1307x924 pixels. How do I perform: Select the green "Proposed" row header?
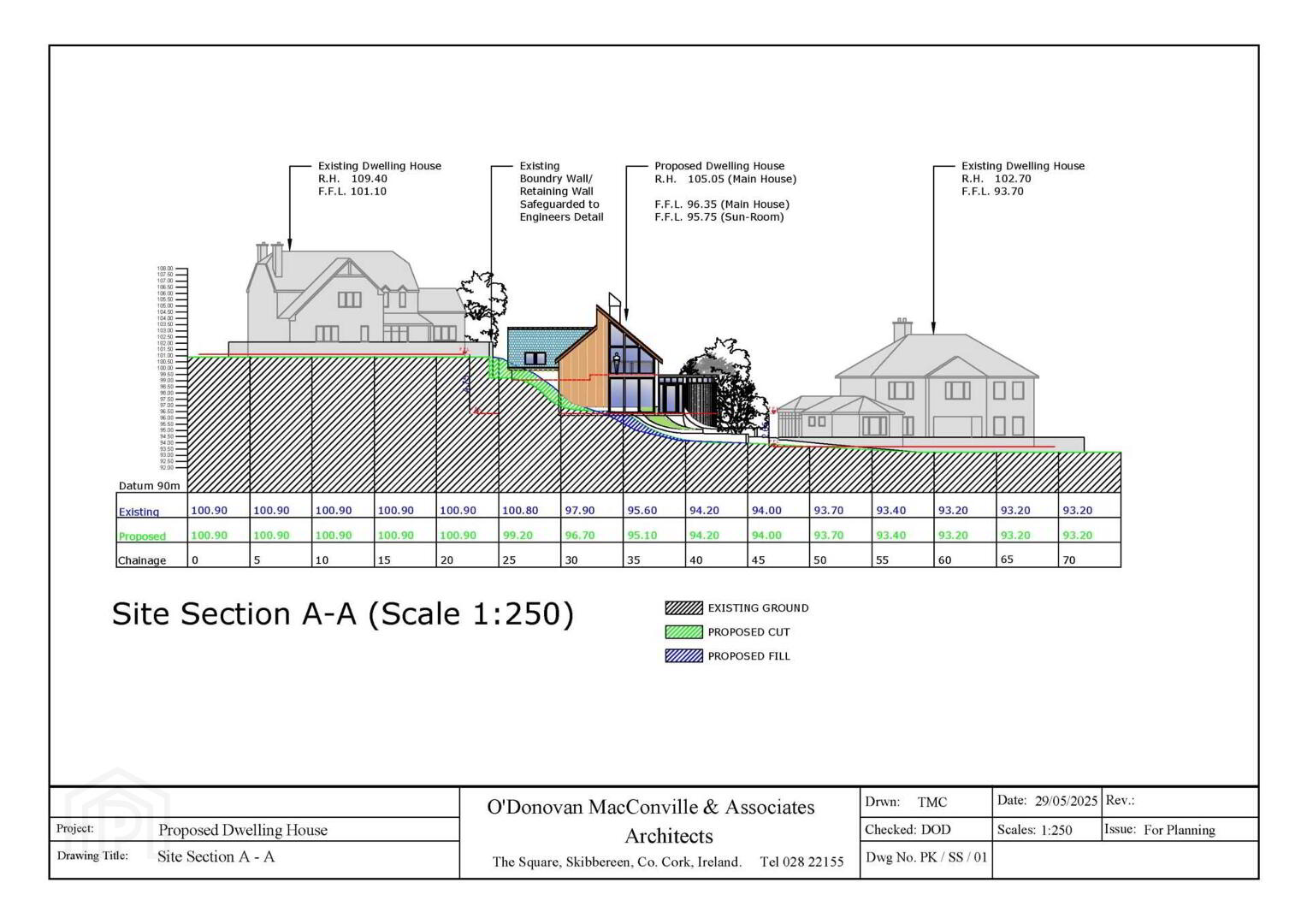[142, 536]
